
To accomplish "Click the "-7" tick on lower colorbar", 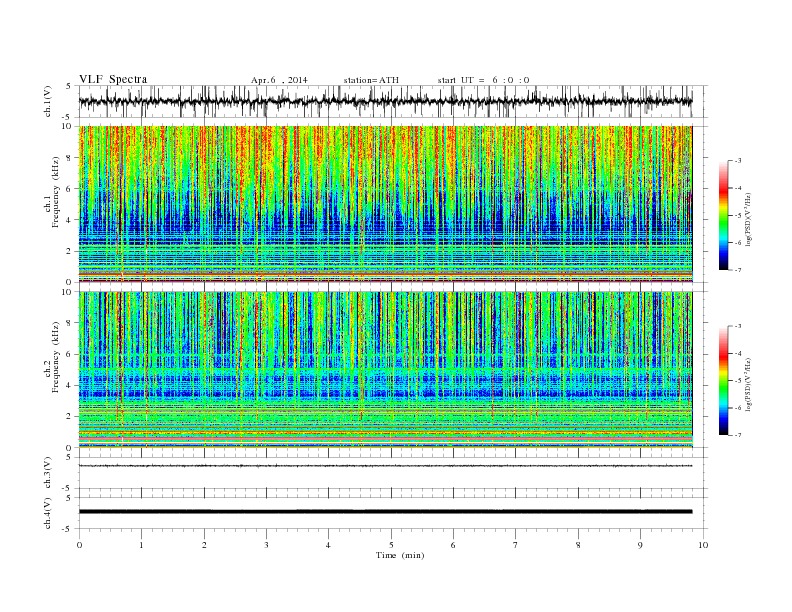I will pos(737,435).
